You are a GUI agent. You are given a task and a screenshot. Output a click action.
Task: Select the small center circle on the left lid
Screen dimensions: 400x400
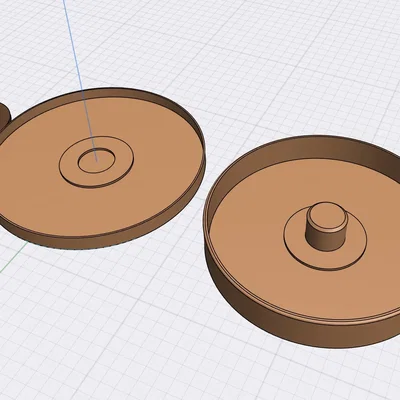(96, 161)
